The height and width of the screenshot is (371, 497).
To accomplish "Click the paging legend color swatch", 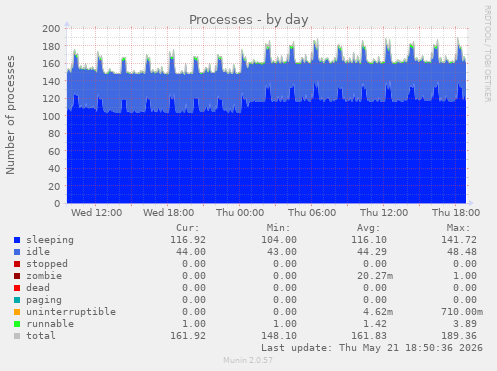I will click(17, 300).
